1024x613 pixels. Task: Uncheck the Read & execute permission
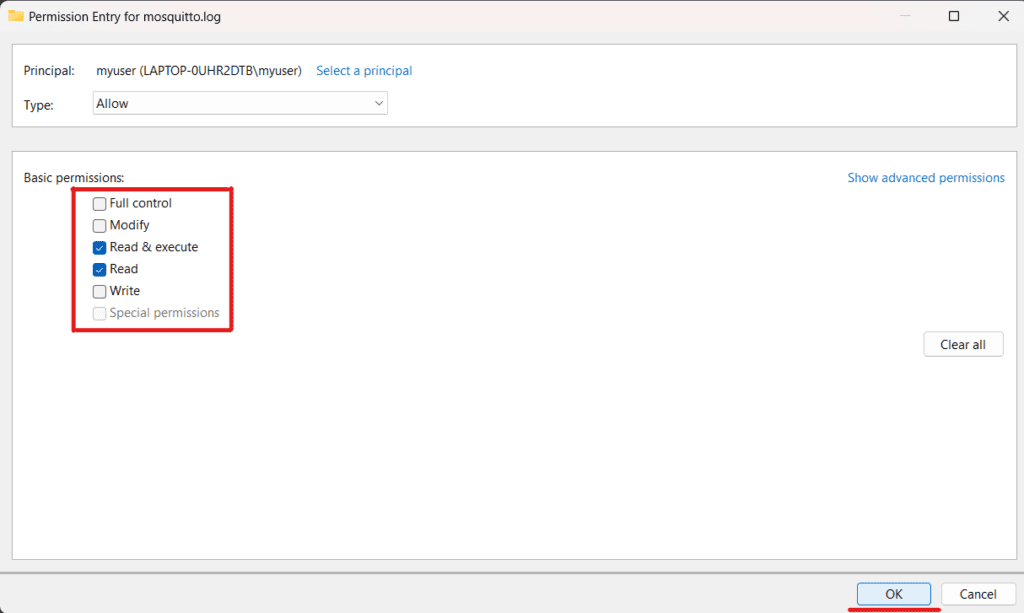(99, 247)
